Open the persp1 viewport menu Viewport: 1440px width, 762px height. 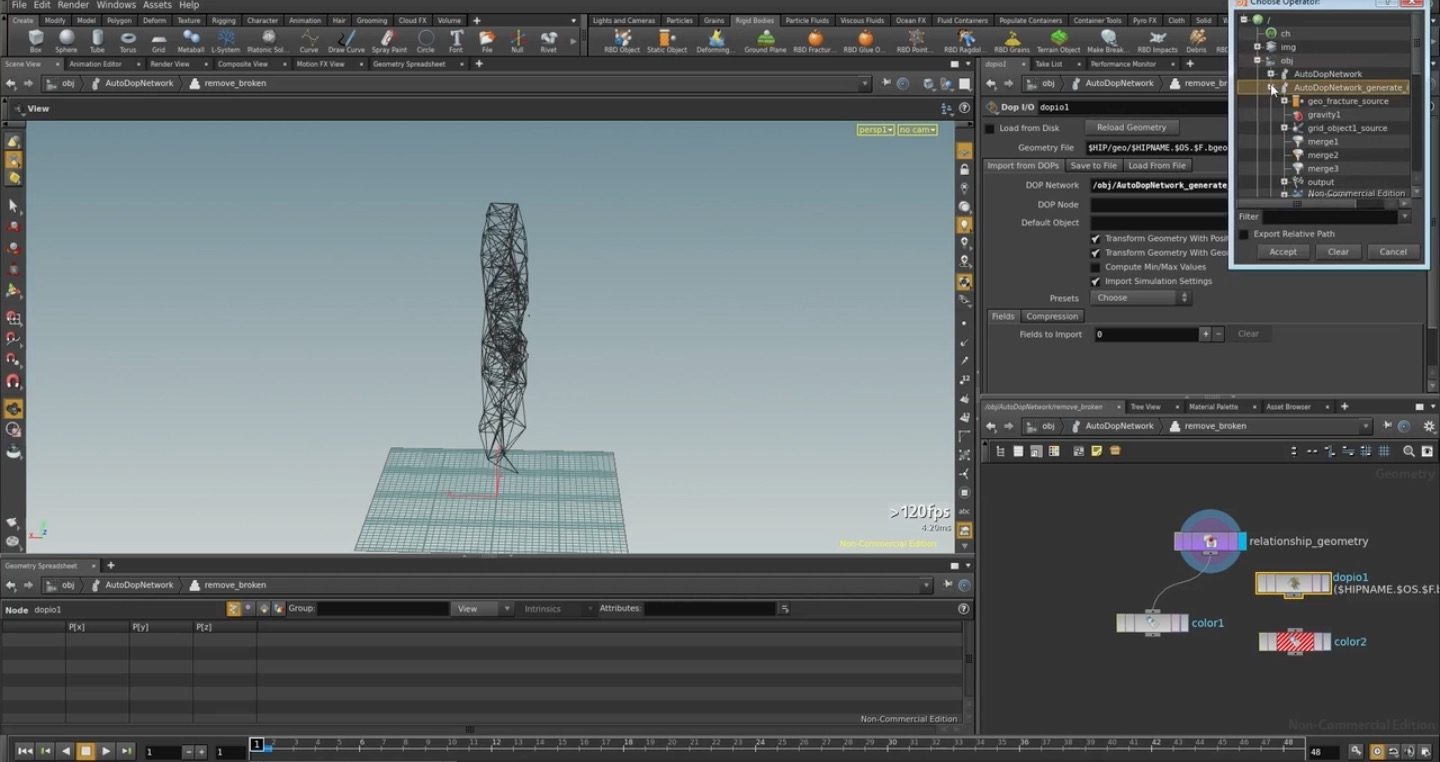pyautogui.click(x=875, y=130)
